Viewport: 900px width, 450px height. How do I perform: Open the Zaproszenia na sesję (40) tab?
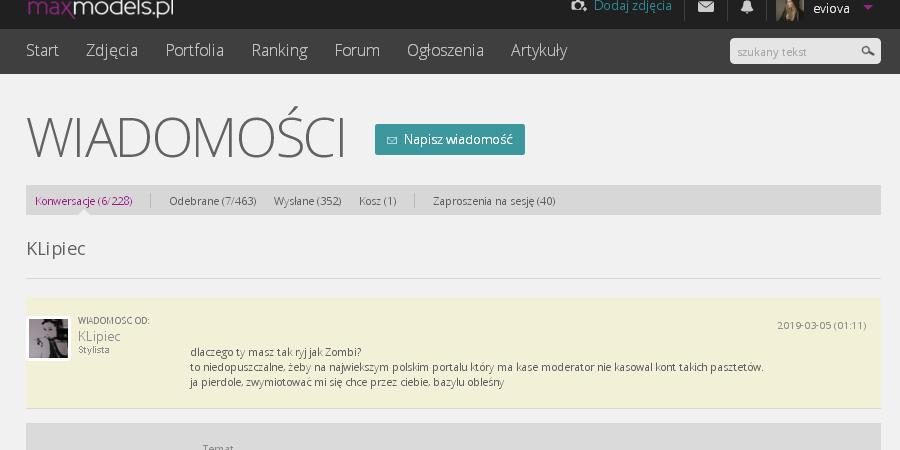coord(494,201)
